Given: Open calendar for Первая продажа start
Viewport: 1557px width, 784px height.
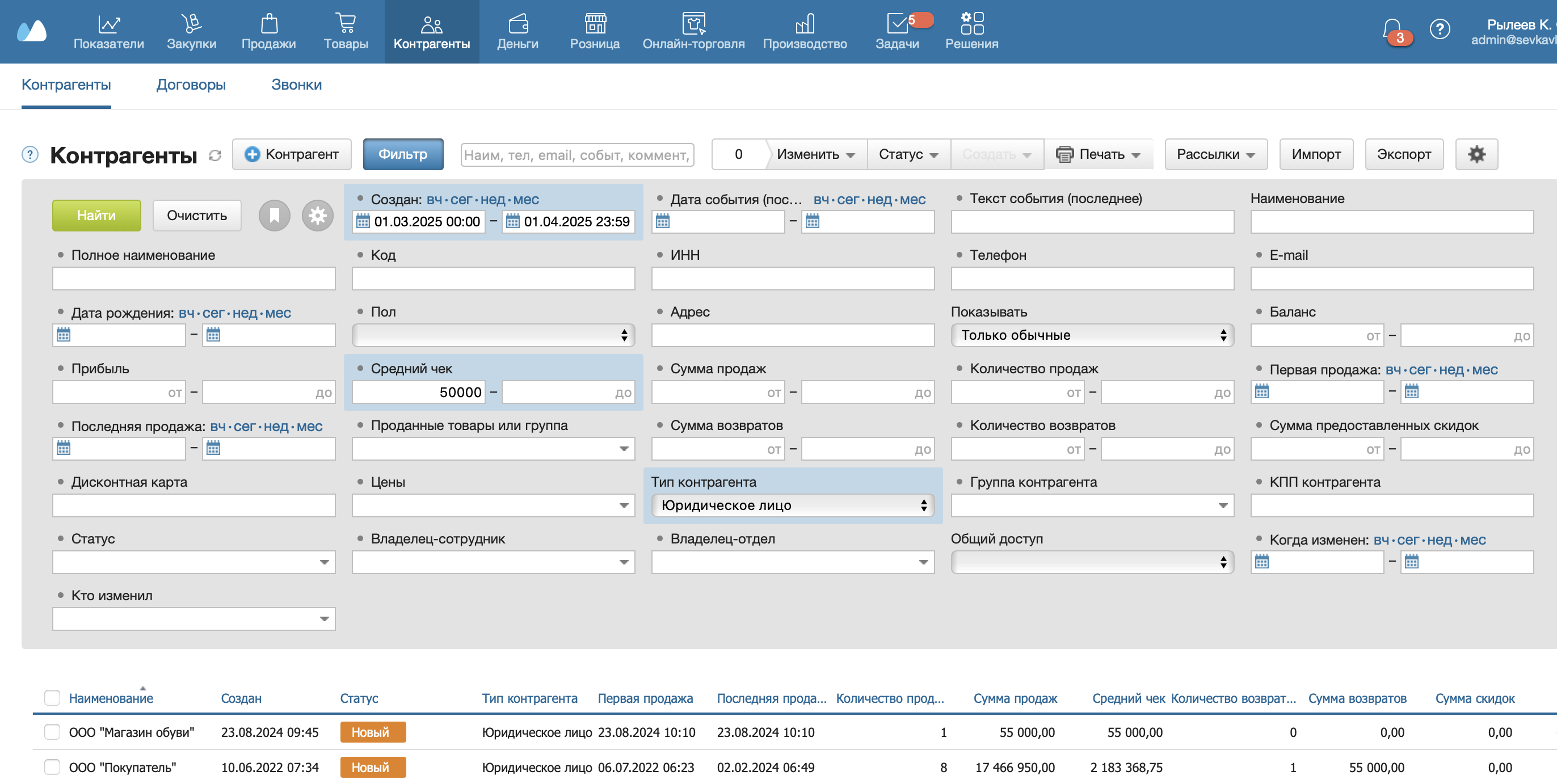Looking at the screenshot, I should 1261,391.
